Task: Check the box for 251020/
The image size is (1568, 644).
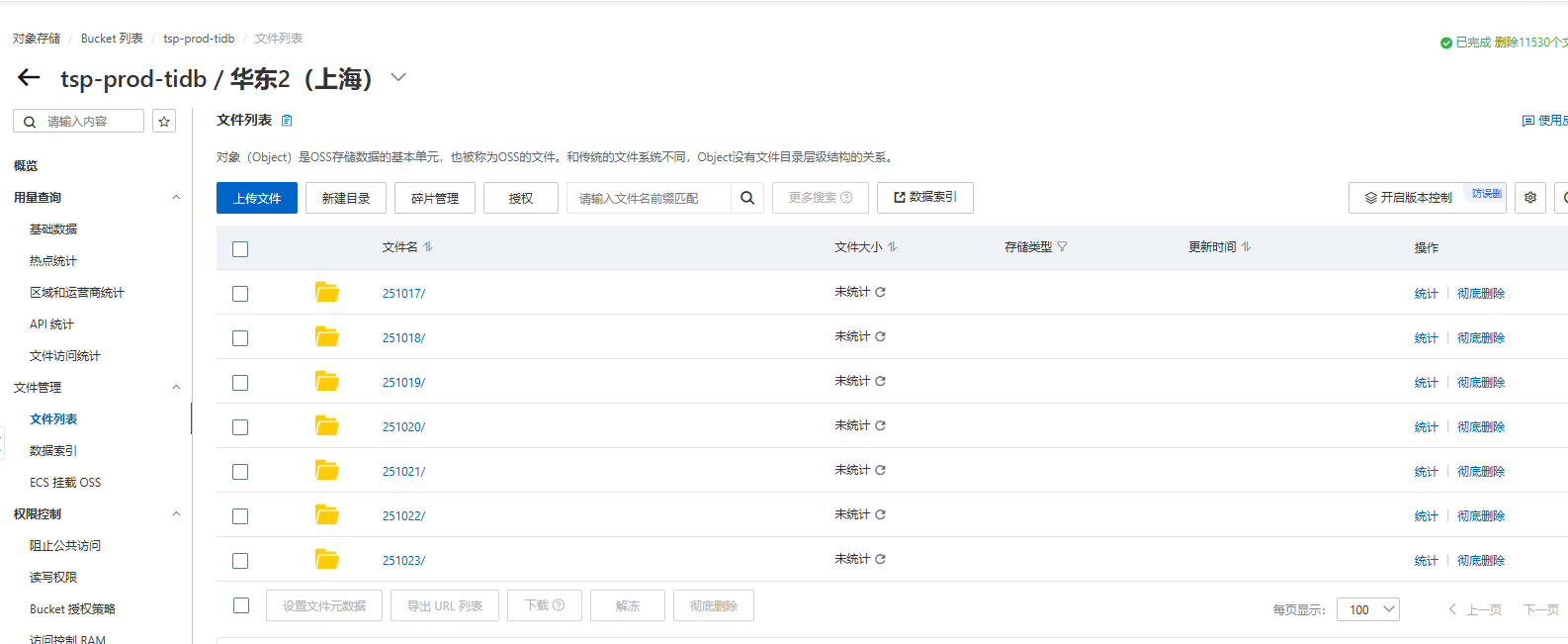Action: point(240,427)
